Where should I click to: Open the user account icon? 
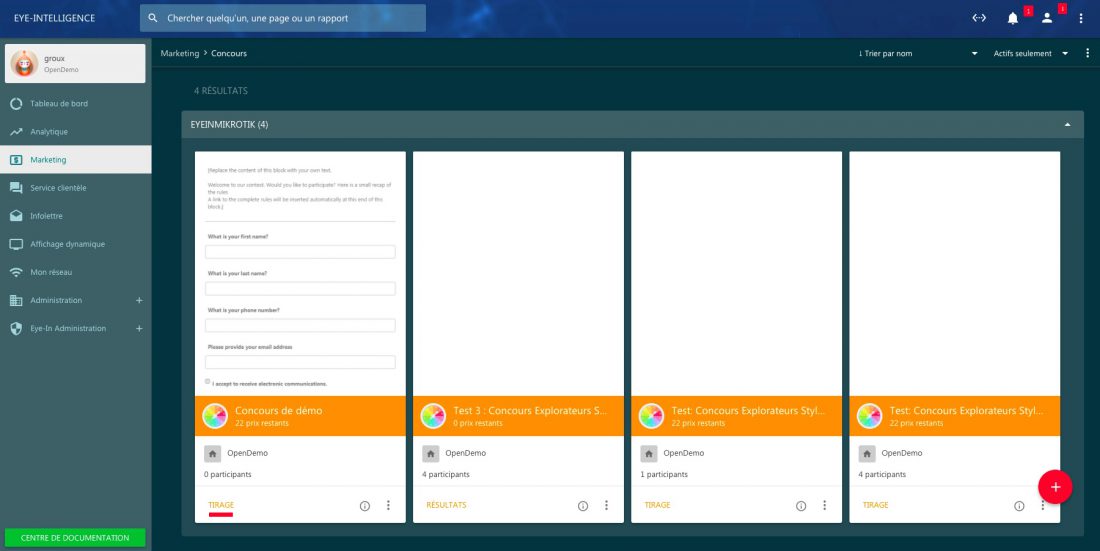[x=1047, y=18]
